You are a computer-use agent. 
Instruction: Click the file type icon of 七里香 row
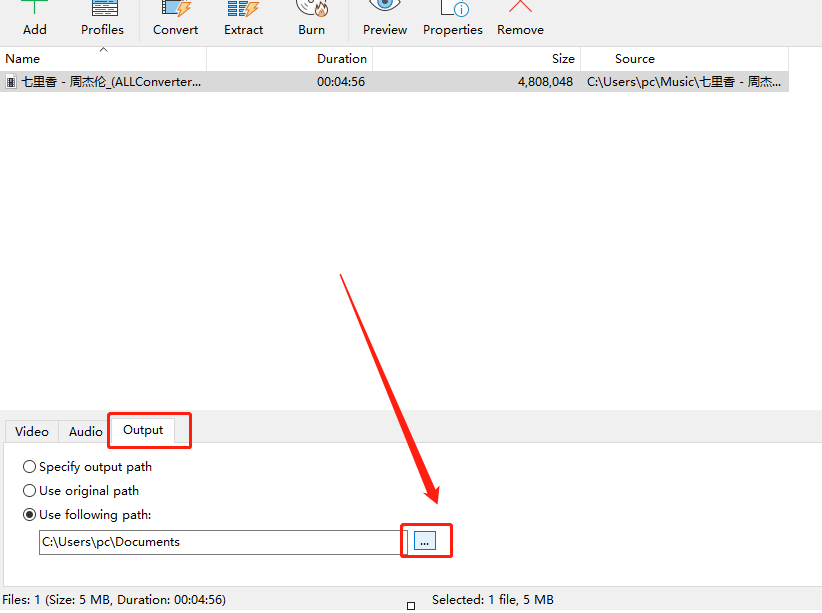[11, 82]
